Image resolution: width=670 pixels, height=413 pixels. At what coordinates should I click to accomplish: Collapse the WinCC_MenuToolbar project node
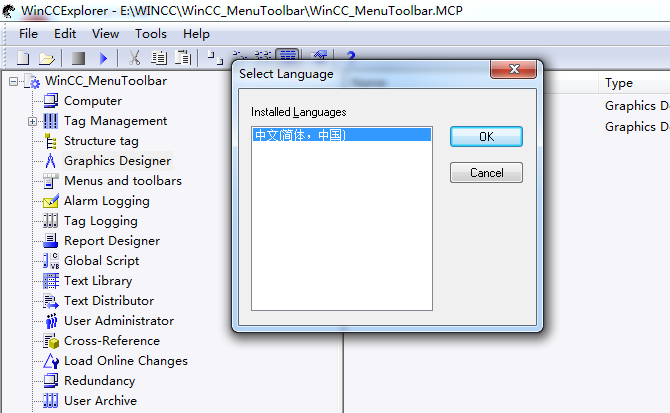[13, 81]
